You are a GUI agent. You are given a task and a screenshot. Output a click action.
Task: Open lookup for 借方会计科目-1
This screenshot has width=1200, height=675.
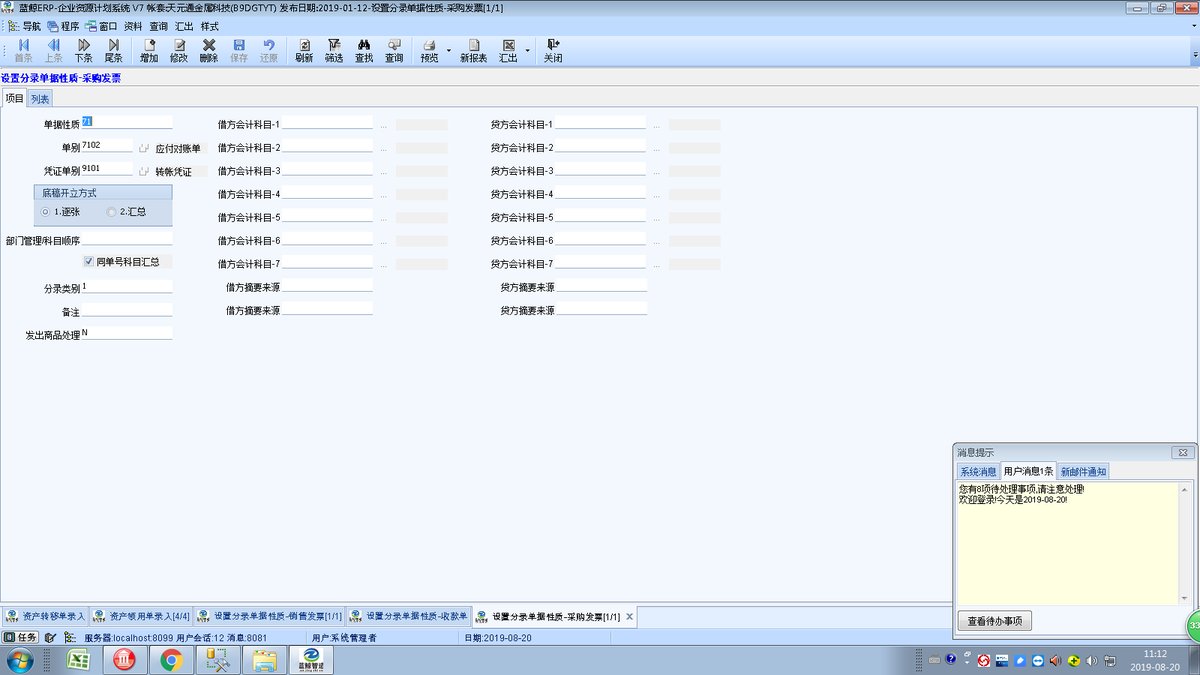pos(383,126)
